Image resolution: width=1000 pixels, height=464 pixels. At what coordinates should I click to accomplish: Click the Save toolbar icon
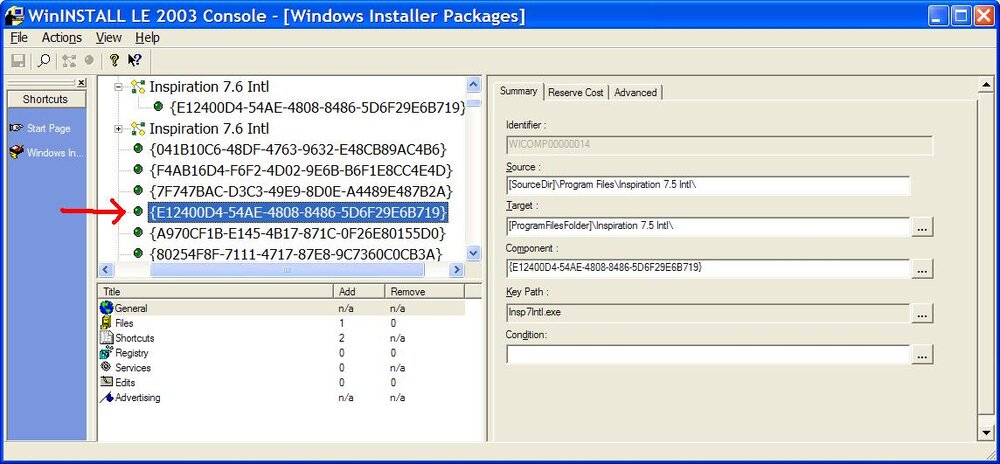tap(18, 61)
